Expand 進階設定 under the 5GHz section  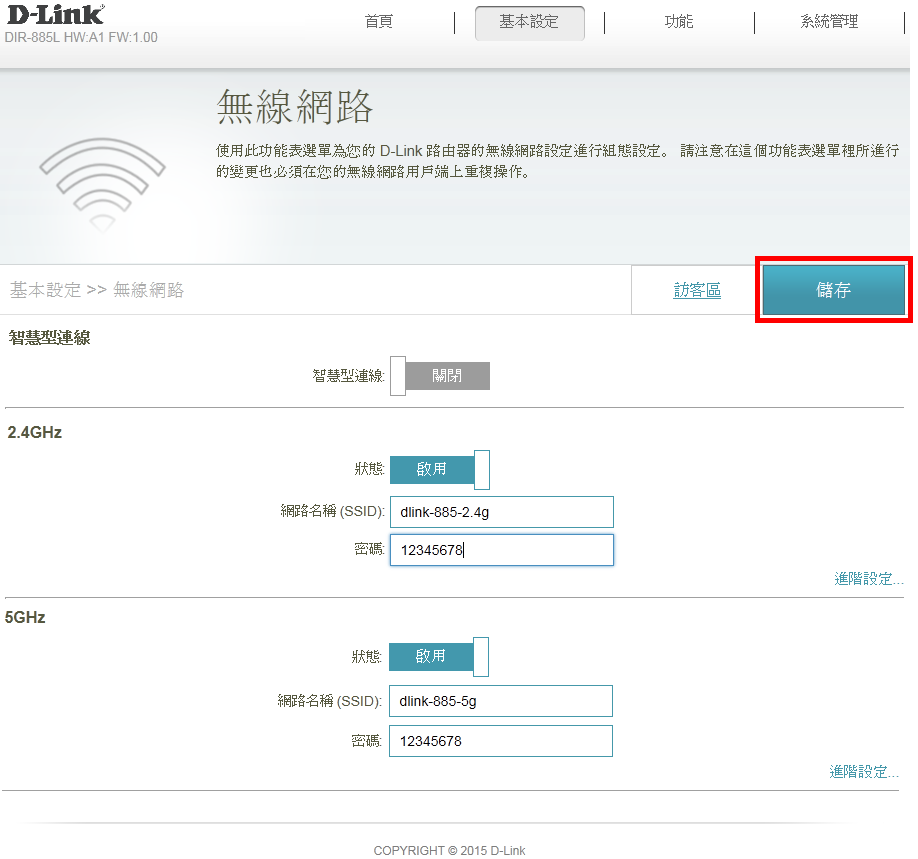click(x=863, y=772)
